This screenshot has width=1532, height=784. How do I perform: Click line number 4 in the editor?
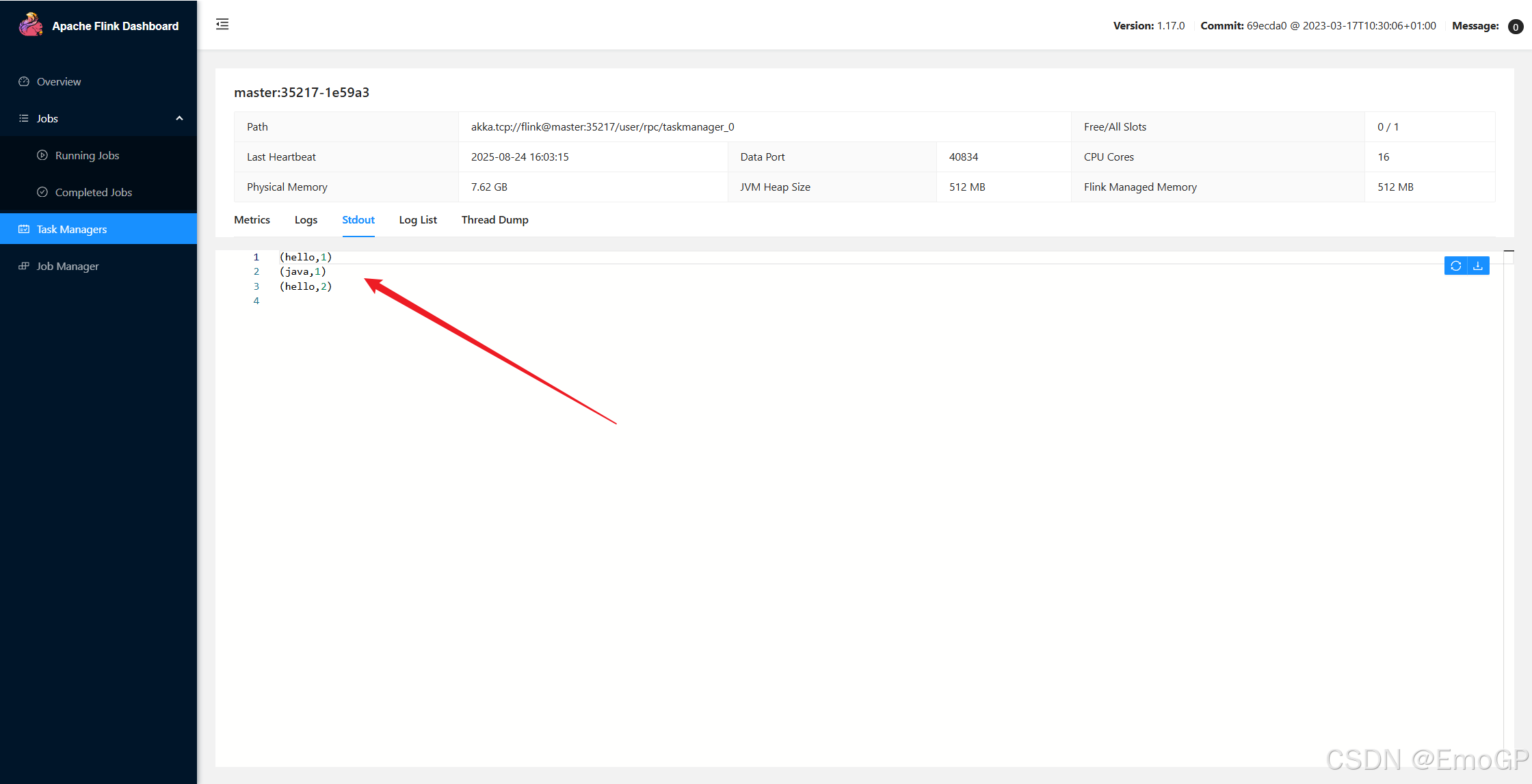(x=256, y=301)
